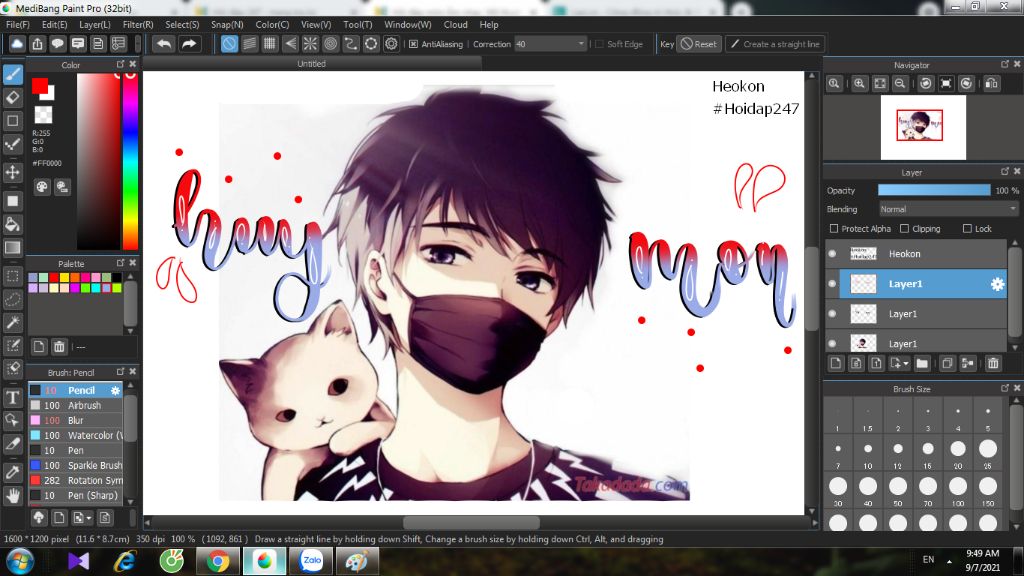Toggle the AntiAliasing checkbox
The image size is (1024, 576).
(x=413, y=44)
